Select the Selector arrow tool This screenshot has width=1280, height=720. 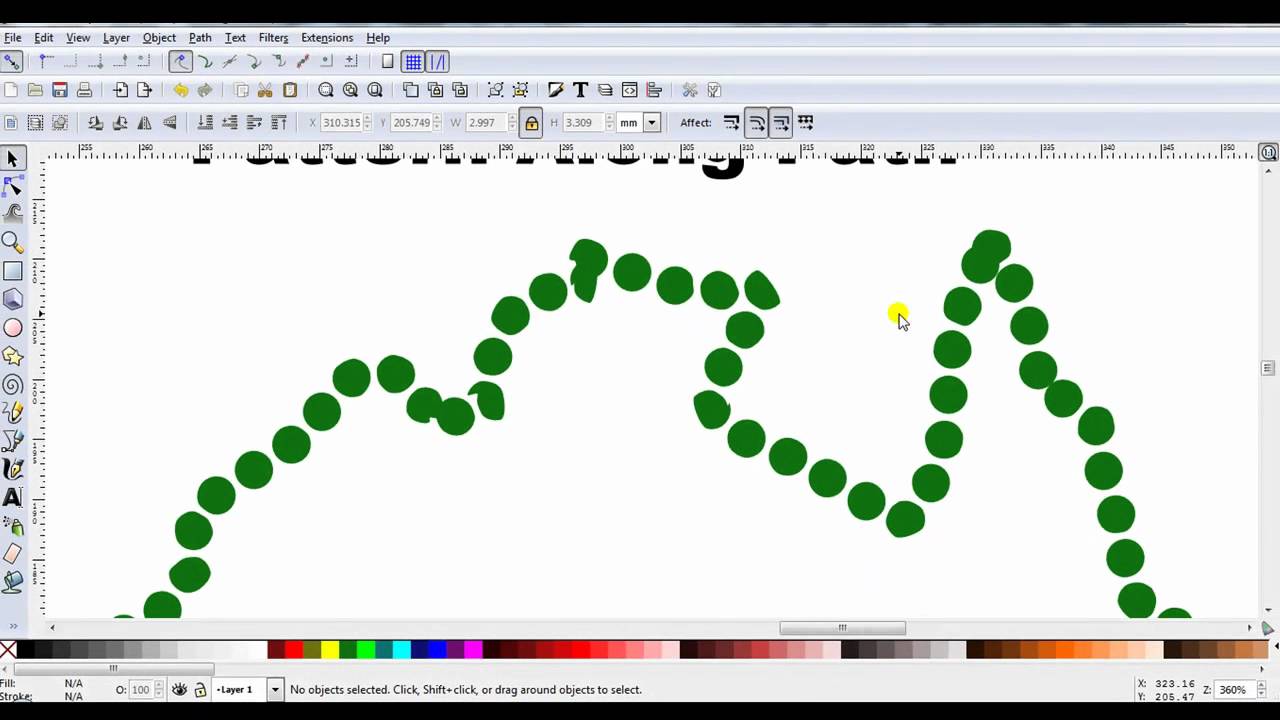[13, 158]
